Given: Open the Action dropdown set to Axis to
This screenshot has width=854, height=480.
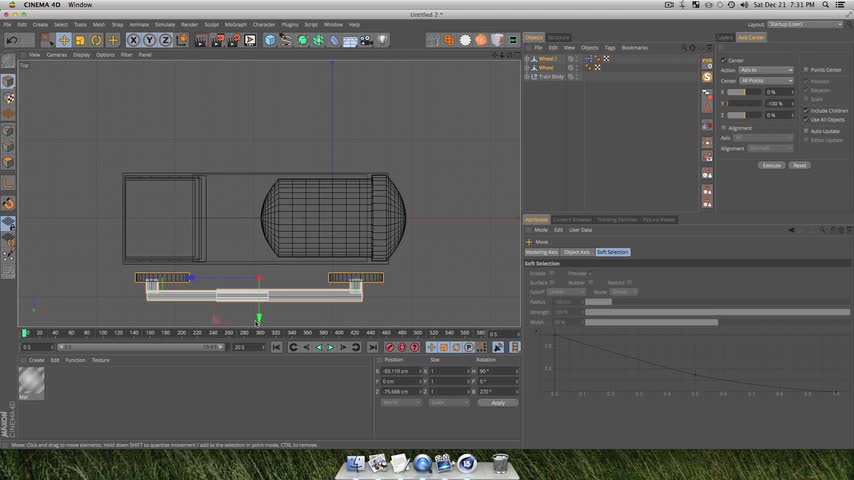Looking at the screenshot, I should tap(766, 70).
